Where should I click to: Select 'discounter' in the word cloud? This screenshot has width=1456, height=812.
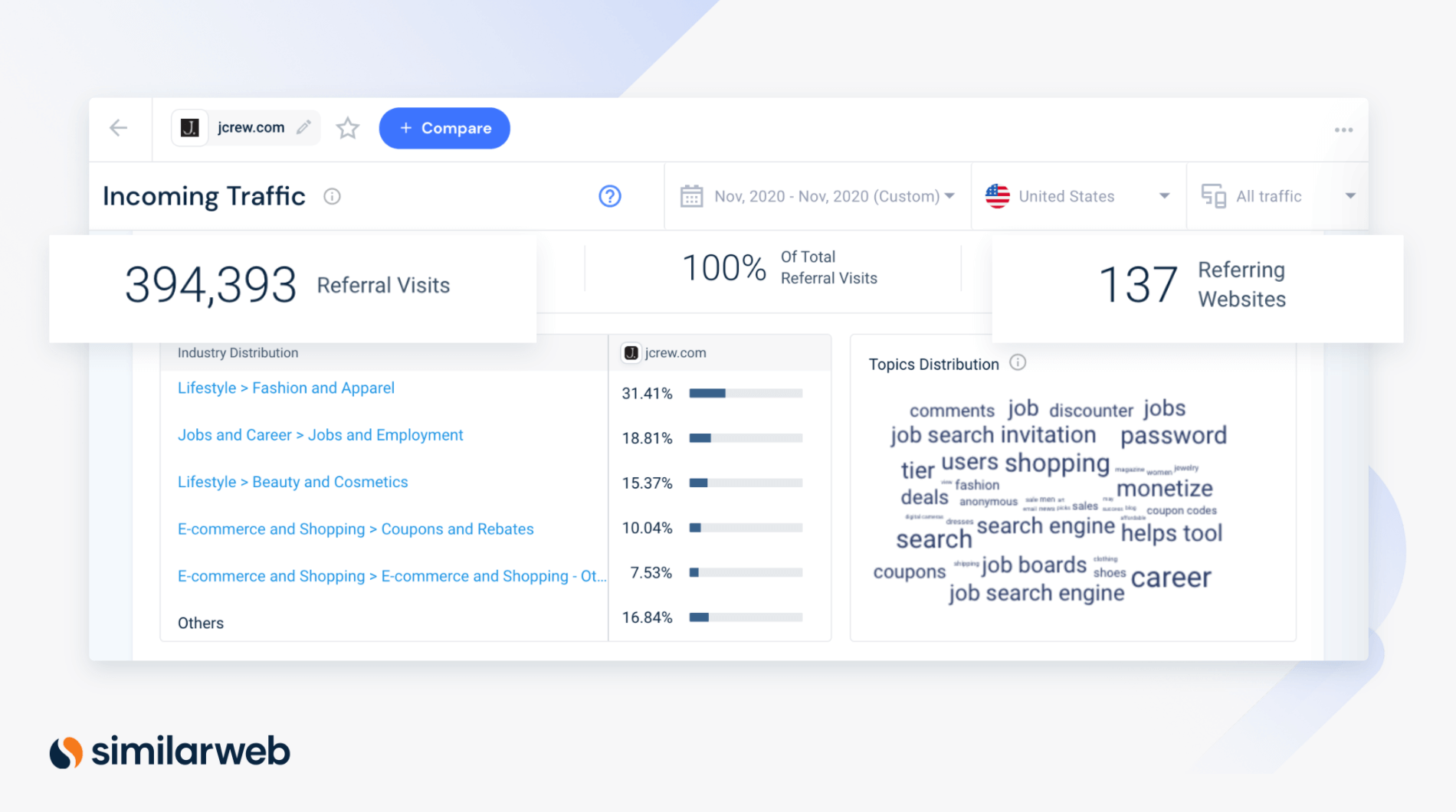[x=1091, y=411]
